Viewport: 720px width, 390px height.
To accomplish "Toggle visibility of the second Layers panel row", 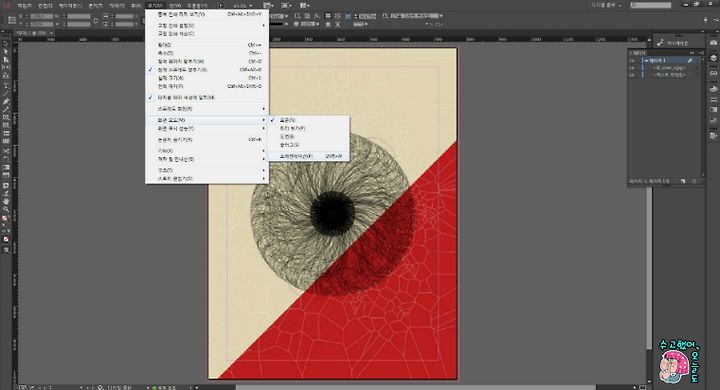I will (x=632, y=68).
